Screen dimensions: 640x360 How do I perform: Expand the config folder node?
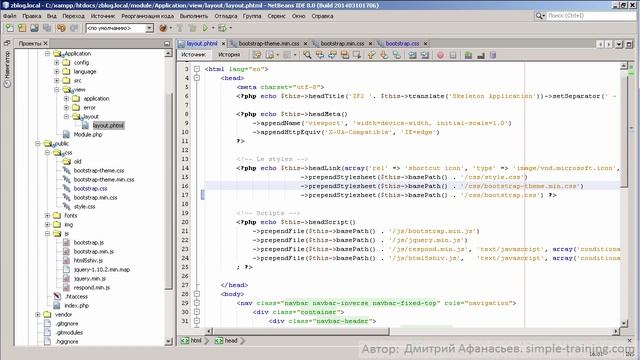(x=57, y=62)
